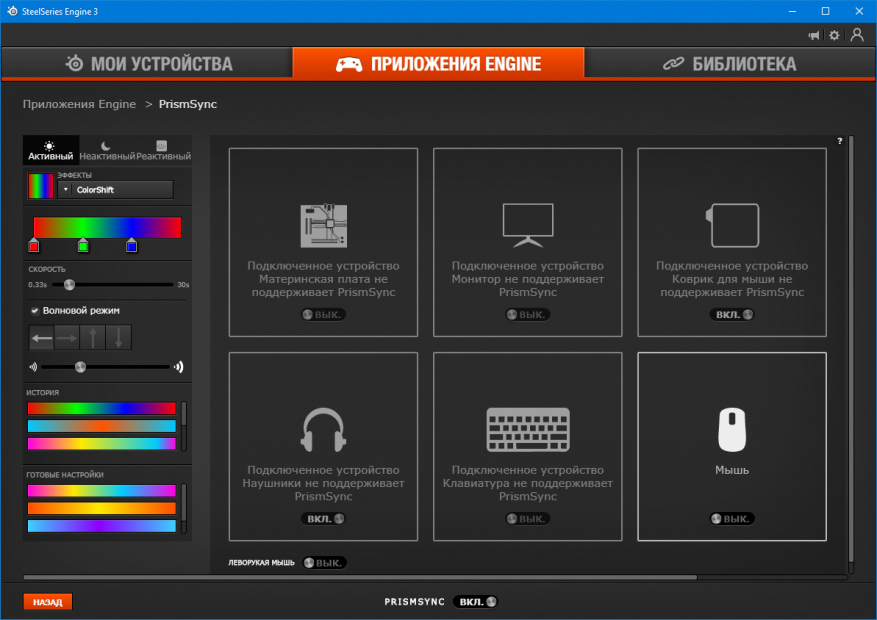The height and width of the screenshot is (620, 877).
Task: Open the settings gear icon
Action: [834, 35]
